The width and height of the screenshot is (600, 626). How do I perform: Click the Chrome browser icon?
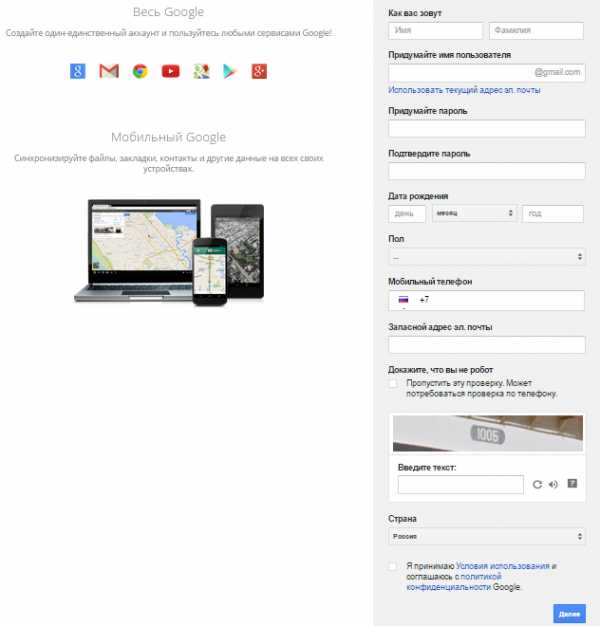tap(140, 71)
